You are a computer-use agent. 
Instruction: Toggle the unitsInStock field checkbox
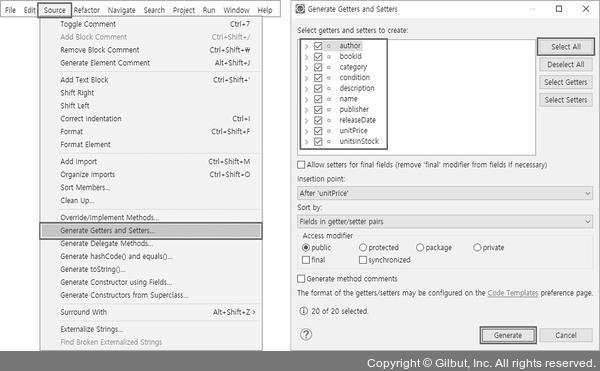click(318, 142)
